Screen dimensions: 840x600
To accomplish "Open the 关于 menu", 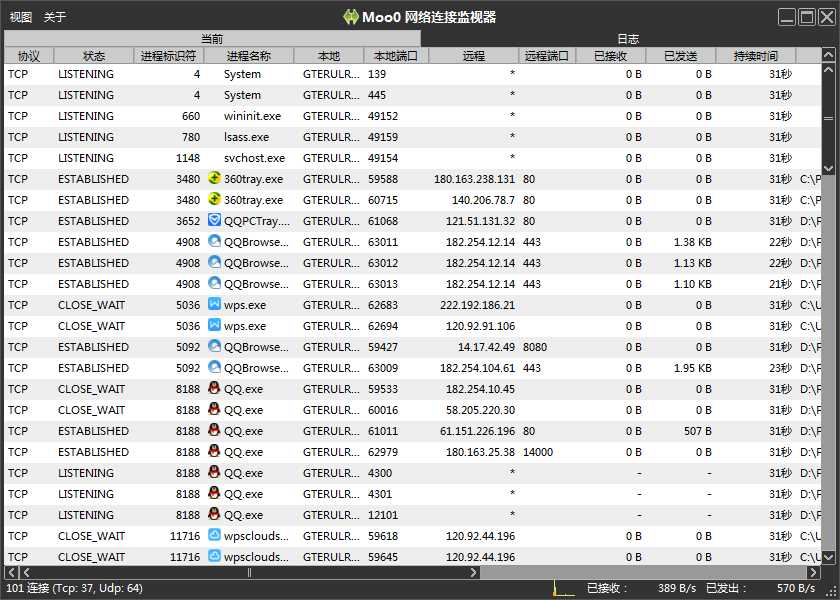I will (55, 17).
